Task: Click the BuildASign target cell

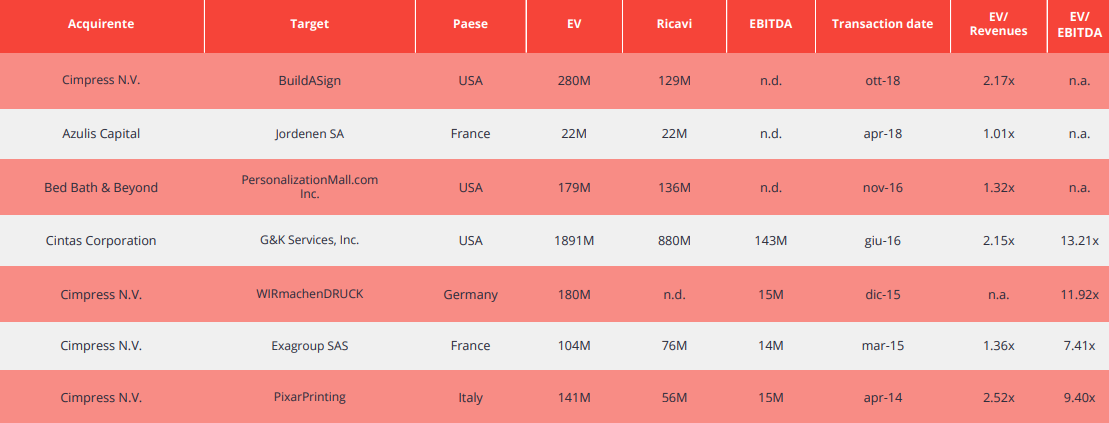Action: point(310,81)
